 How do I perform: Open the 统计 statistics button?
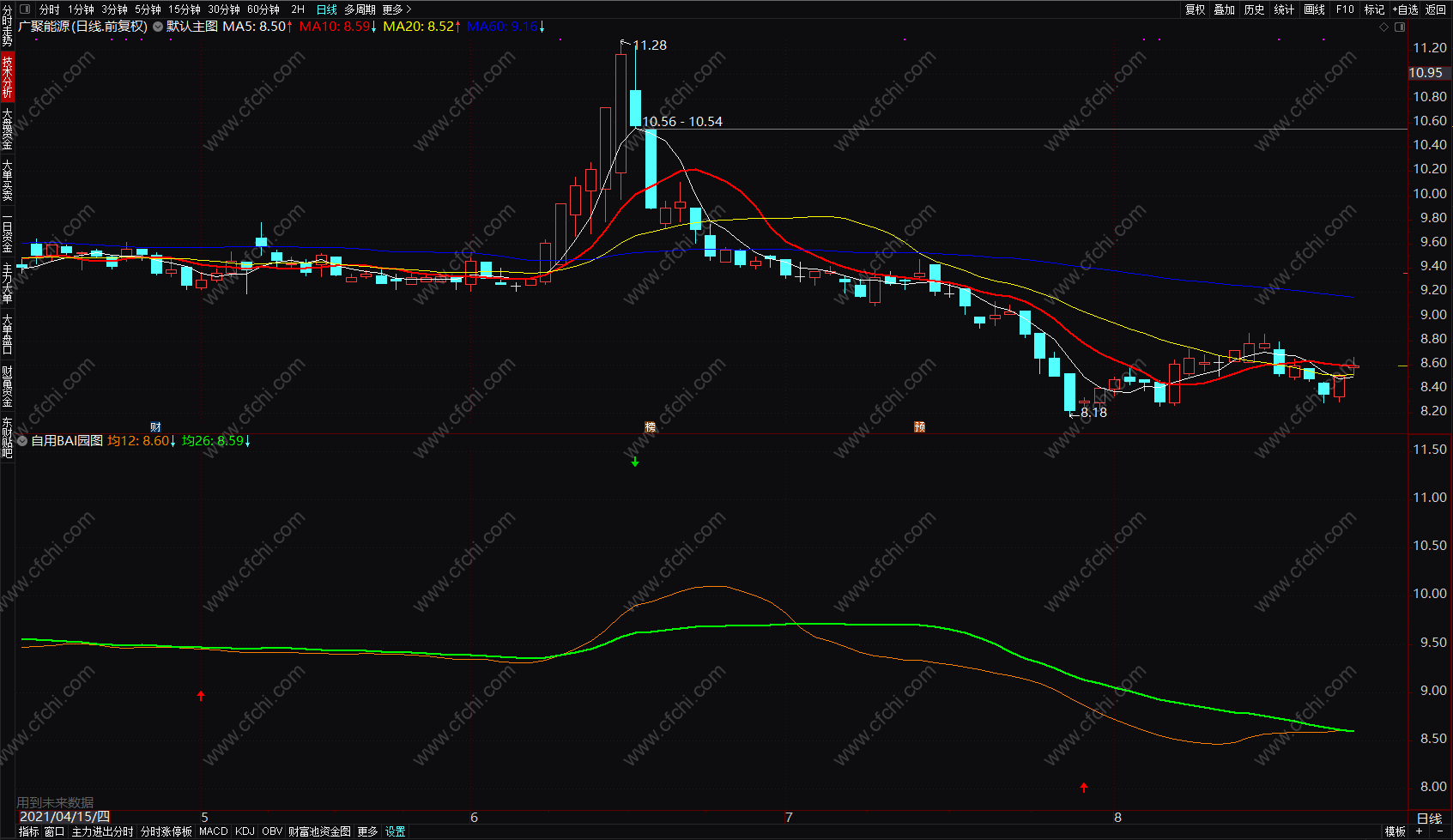click(x=1284, y=9)
